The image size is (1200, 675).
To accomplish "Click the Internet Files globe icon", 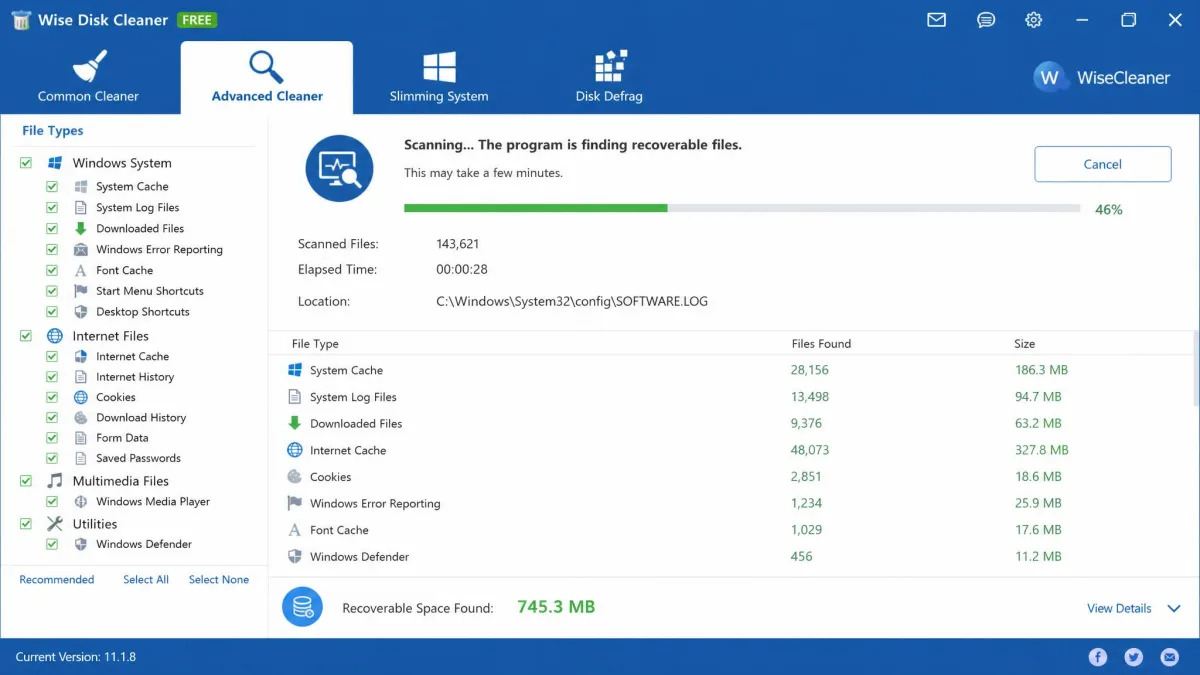I will (55, 336).
